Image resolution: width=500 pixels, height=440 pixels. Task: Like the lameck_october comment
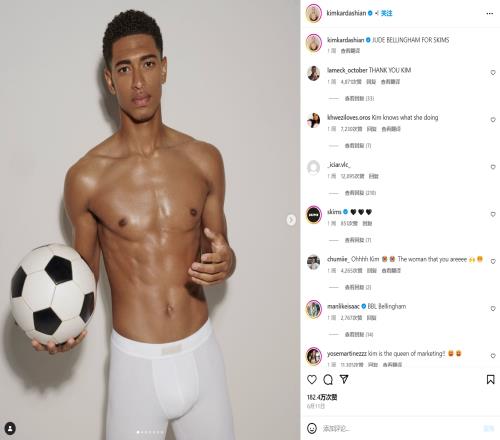493,72
